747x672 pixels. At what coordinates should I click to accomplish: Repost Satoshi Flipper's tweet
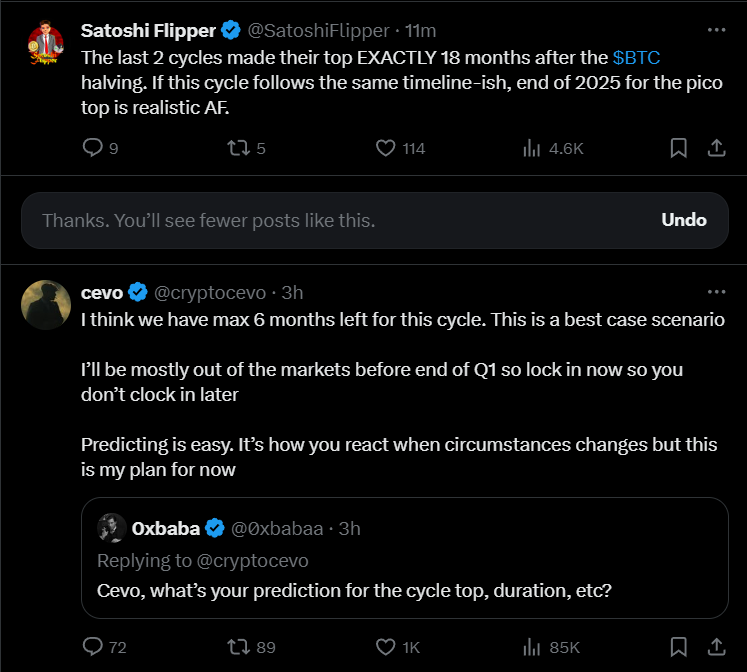[x=237, y=148]
